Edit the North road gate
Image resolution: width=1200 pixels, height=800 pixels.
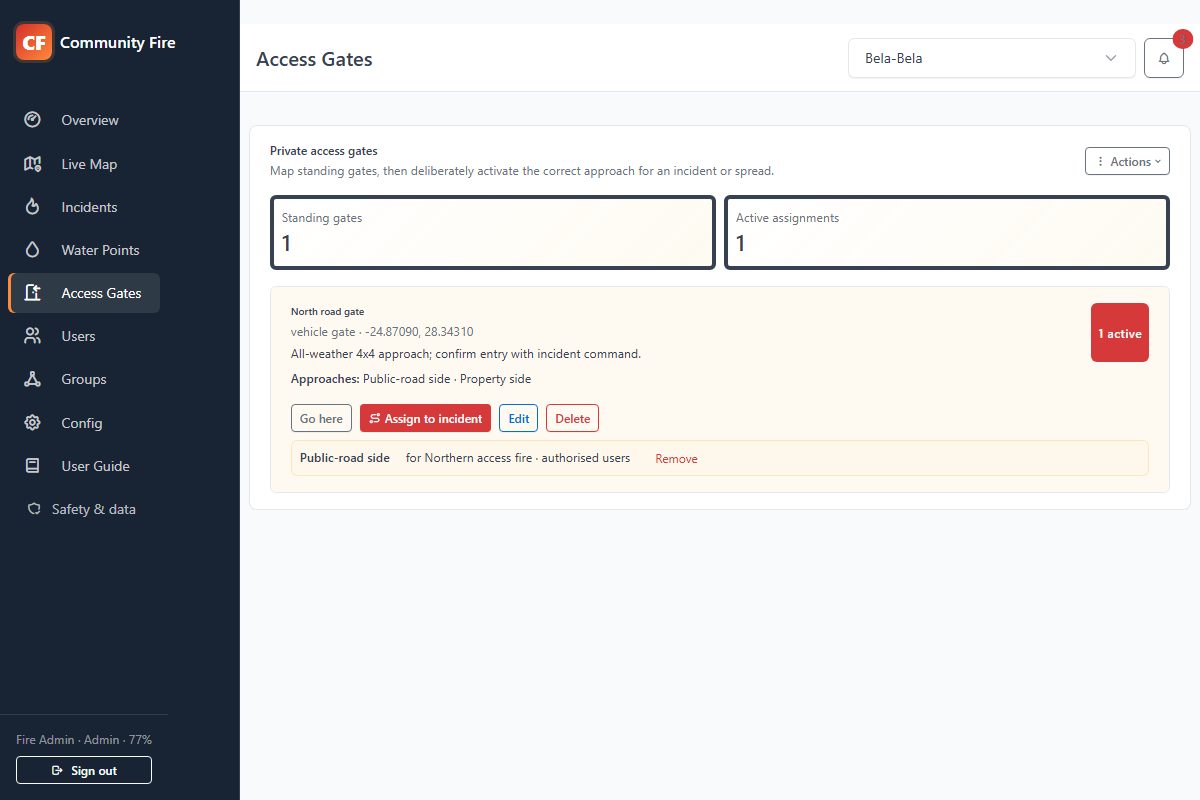click(x=518, y=418)
